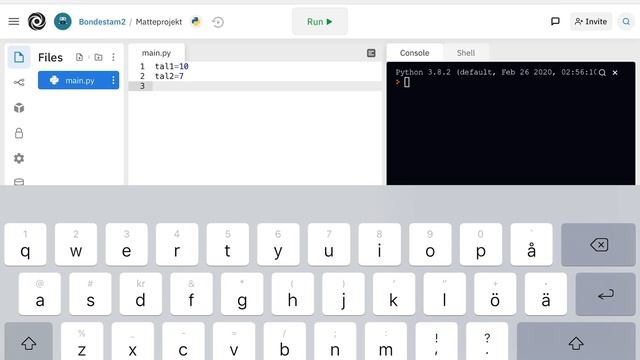Open the Settings gear icon
The height and width of the screenshot is (360, 640).
click(19, 158)
